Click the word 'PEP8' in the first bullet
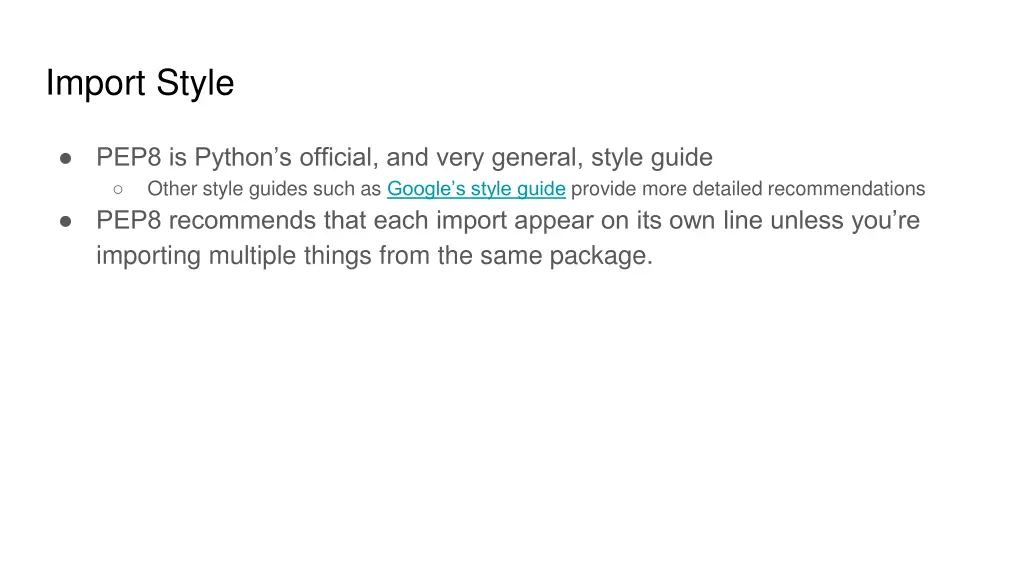Screen dimensions: 1024x576 pyautogui.click(x=129, y=157)
